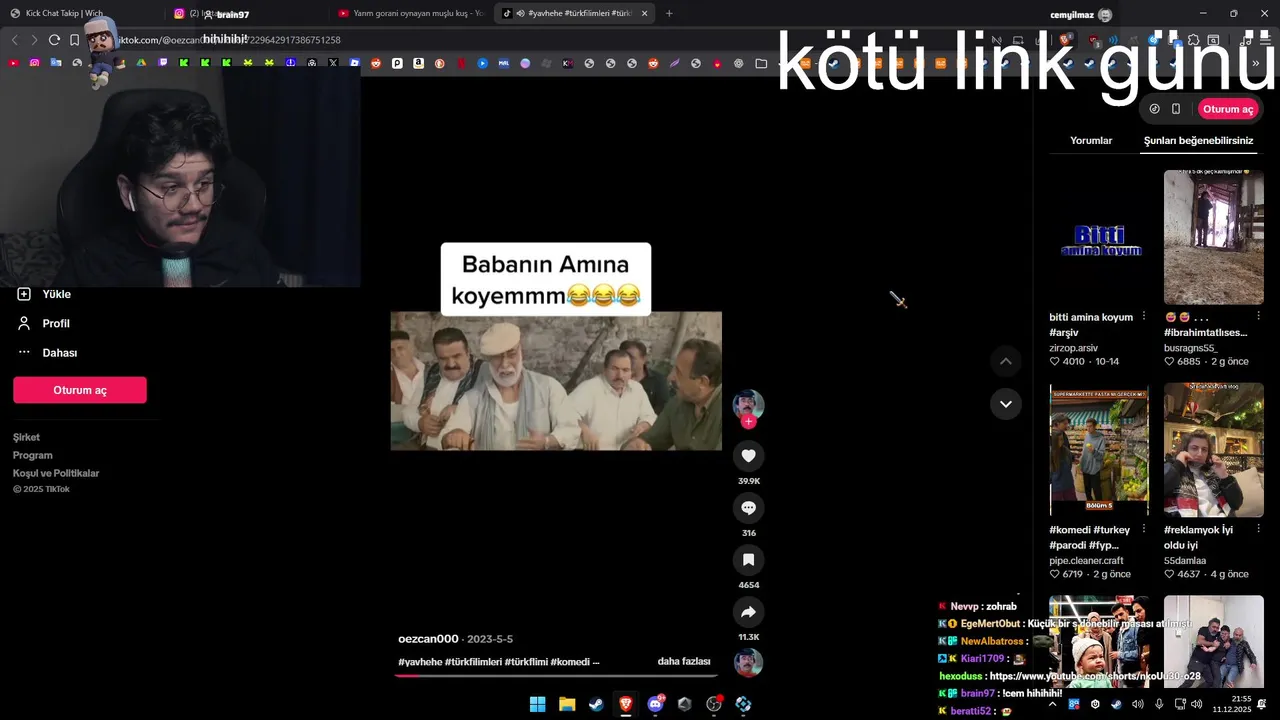Open the pipe.cleaner.craft supermarket thumbnail
This screenshot has height=720, width=1280.
(x=1099, y=449)
